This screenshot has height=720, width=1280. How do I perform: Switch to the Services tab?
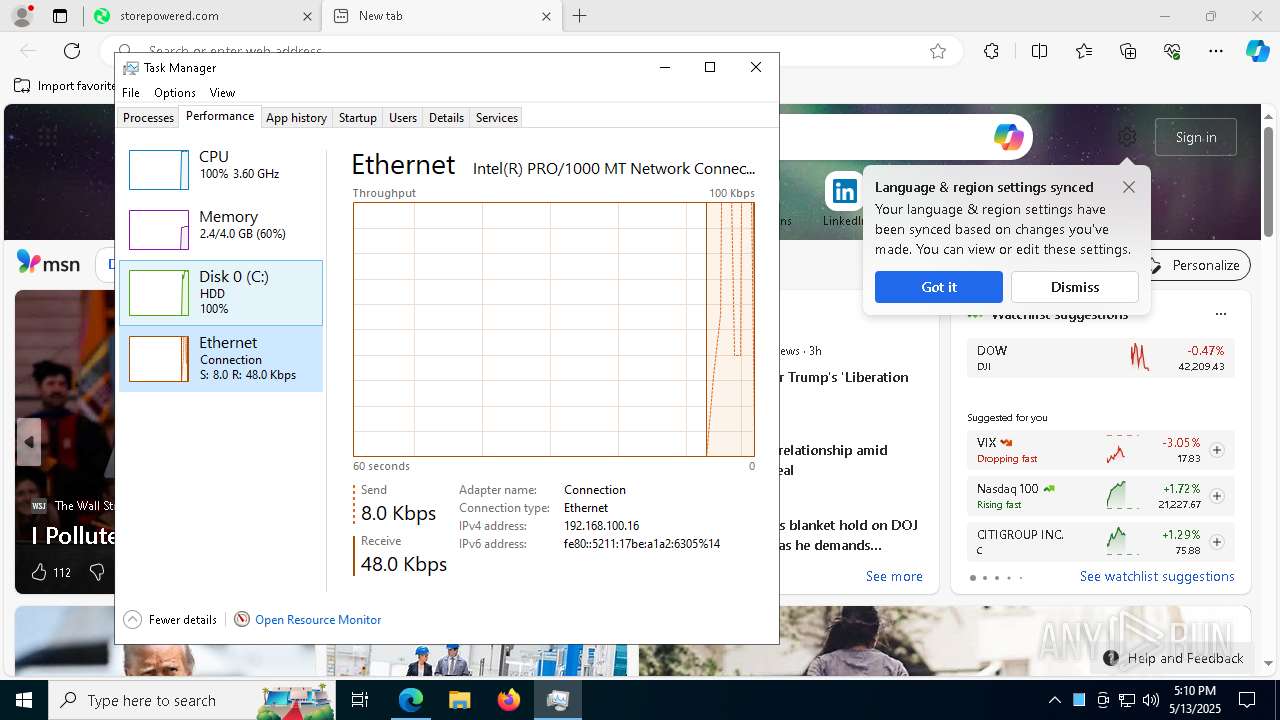pyautogui.click(x=497, y=118)
